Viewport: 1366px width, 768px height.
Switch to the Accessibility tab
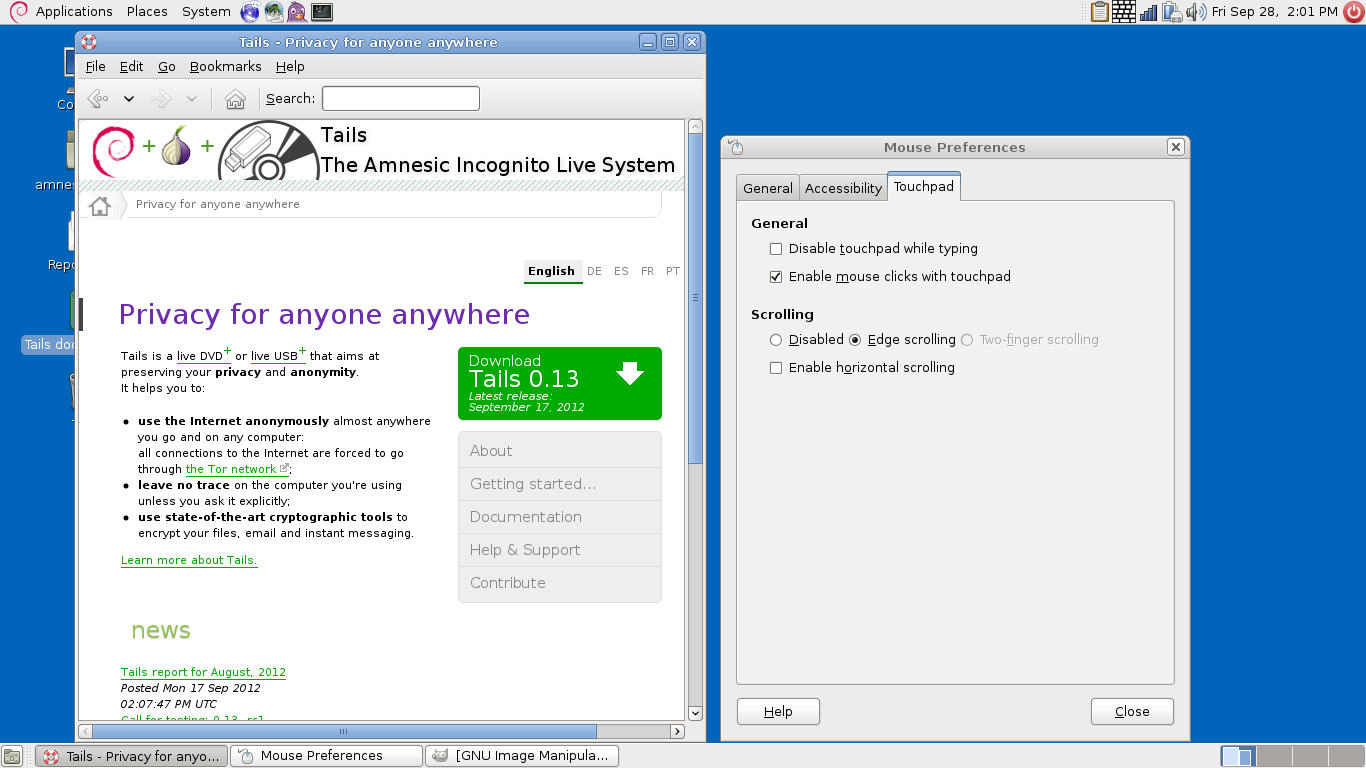point(843,188)
